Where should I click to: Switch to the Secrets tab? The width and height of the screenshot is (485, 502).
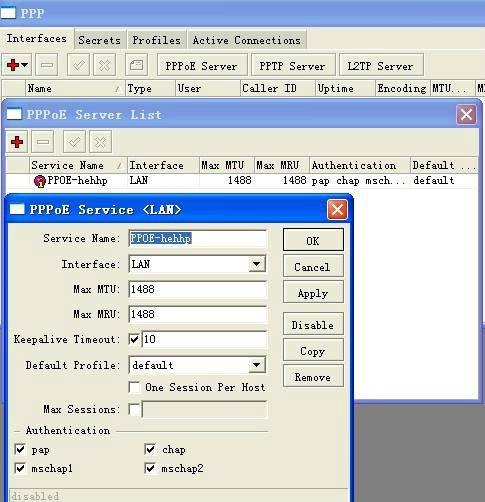point(99,40)
